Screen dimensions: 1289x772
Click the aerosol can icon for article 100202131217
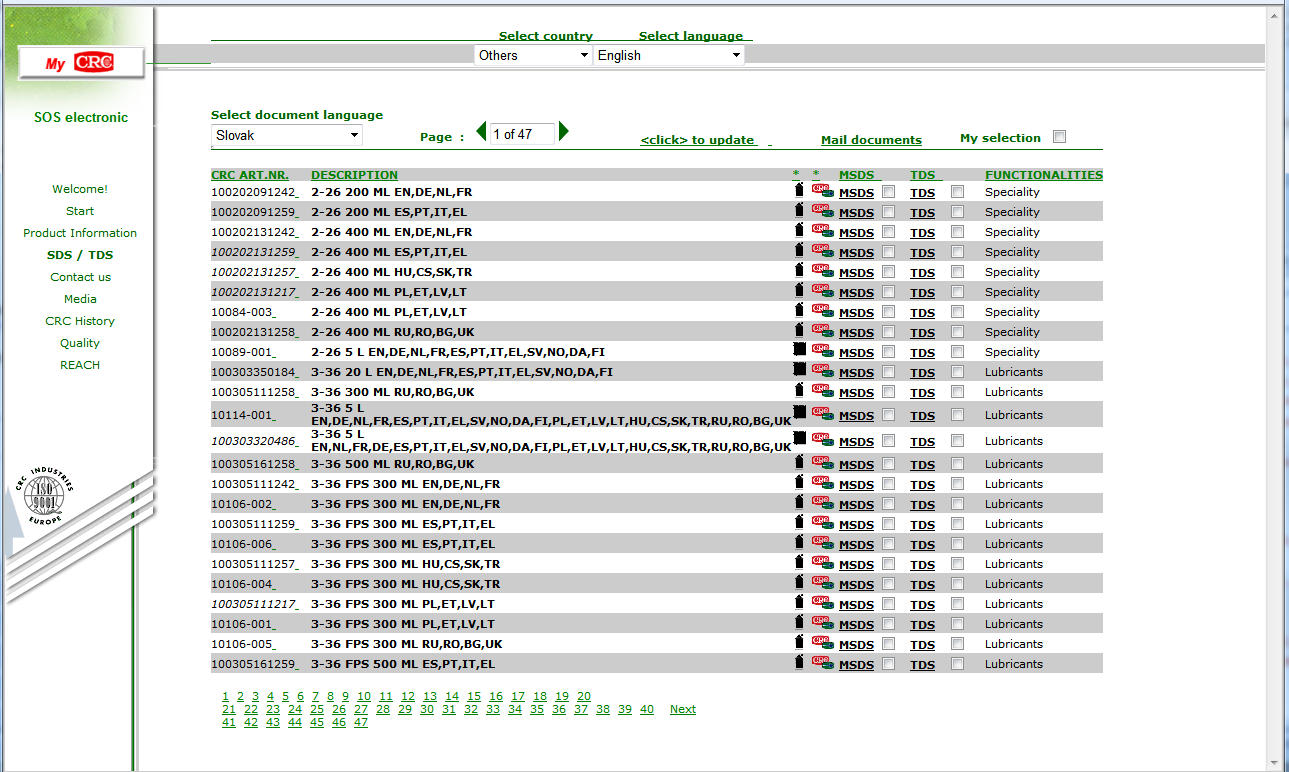[x=798, y=289]
